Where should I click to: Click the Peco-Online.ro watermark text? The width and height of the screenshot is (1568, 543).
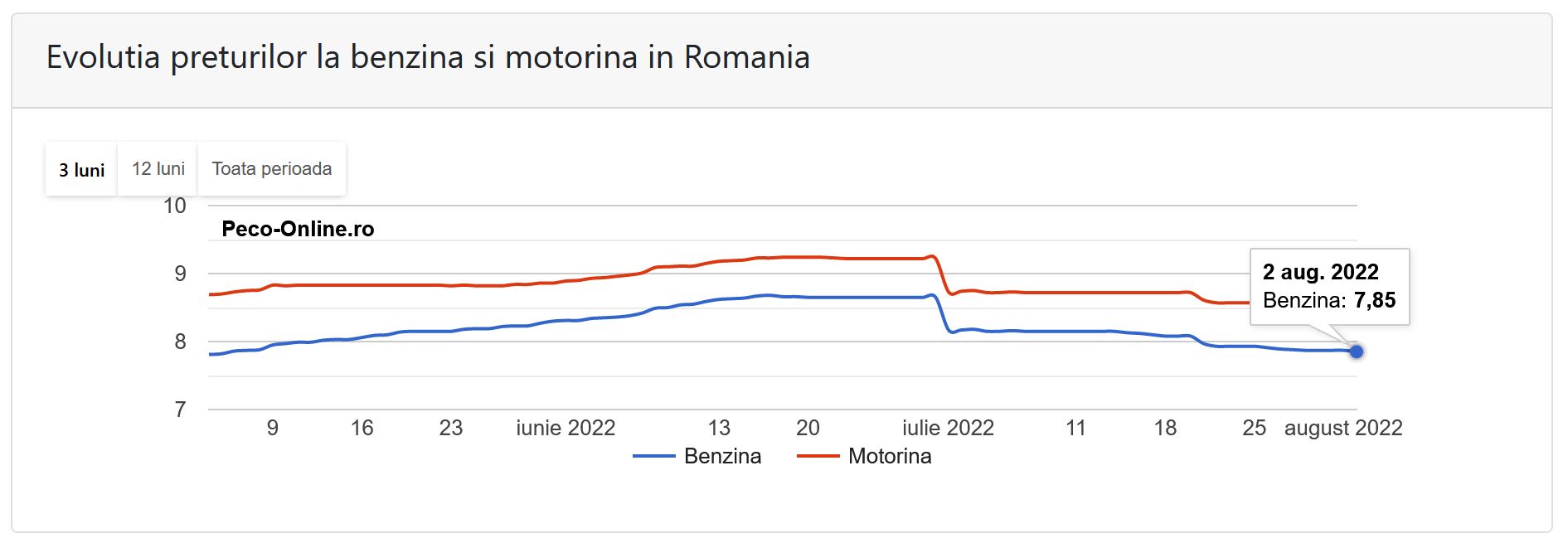coord(298,229)
